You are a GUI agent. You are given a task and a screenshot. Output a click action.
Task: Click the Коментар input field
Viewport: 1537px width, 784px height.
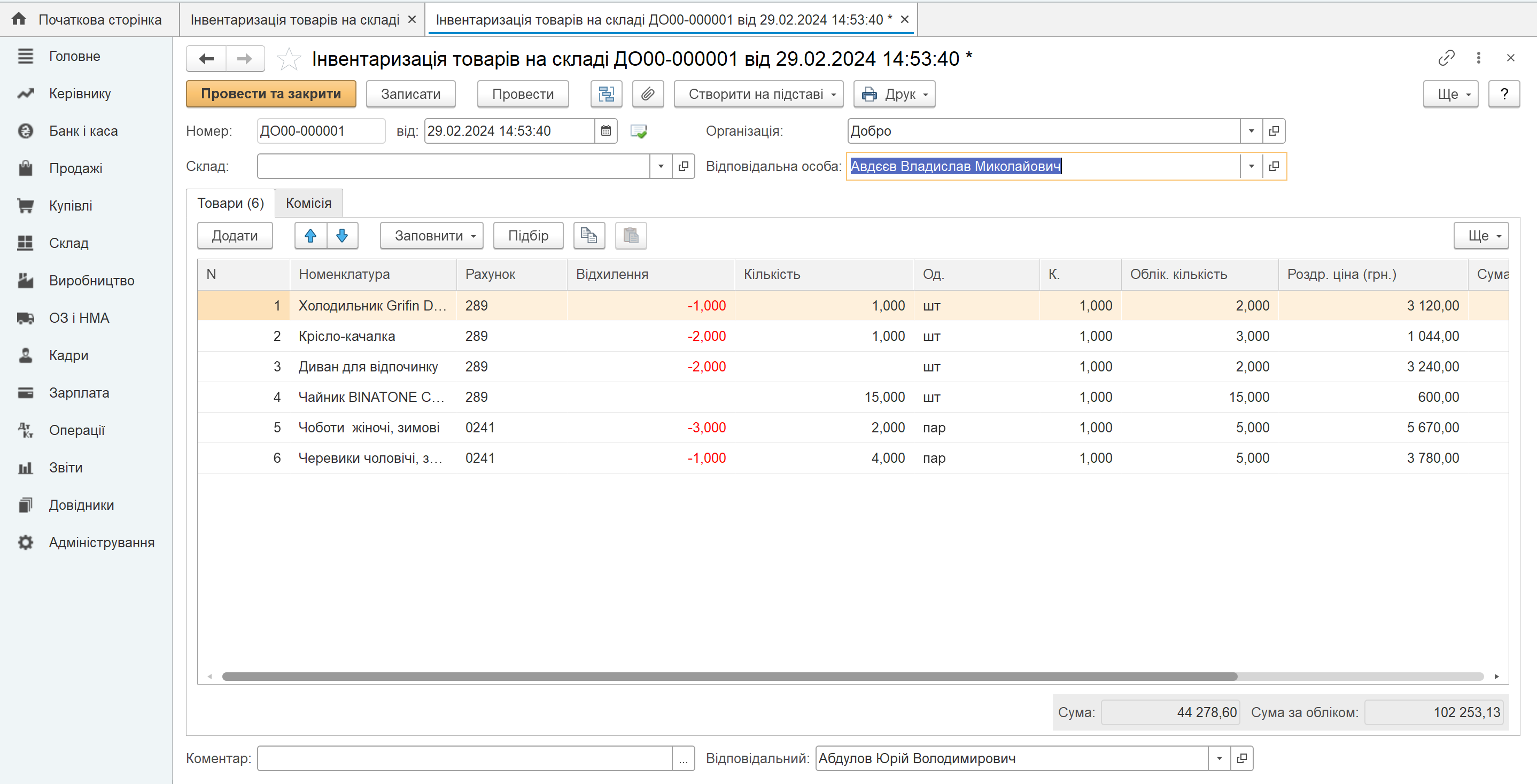click(x=465, y=758)
